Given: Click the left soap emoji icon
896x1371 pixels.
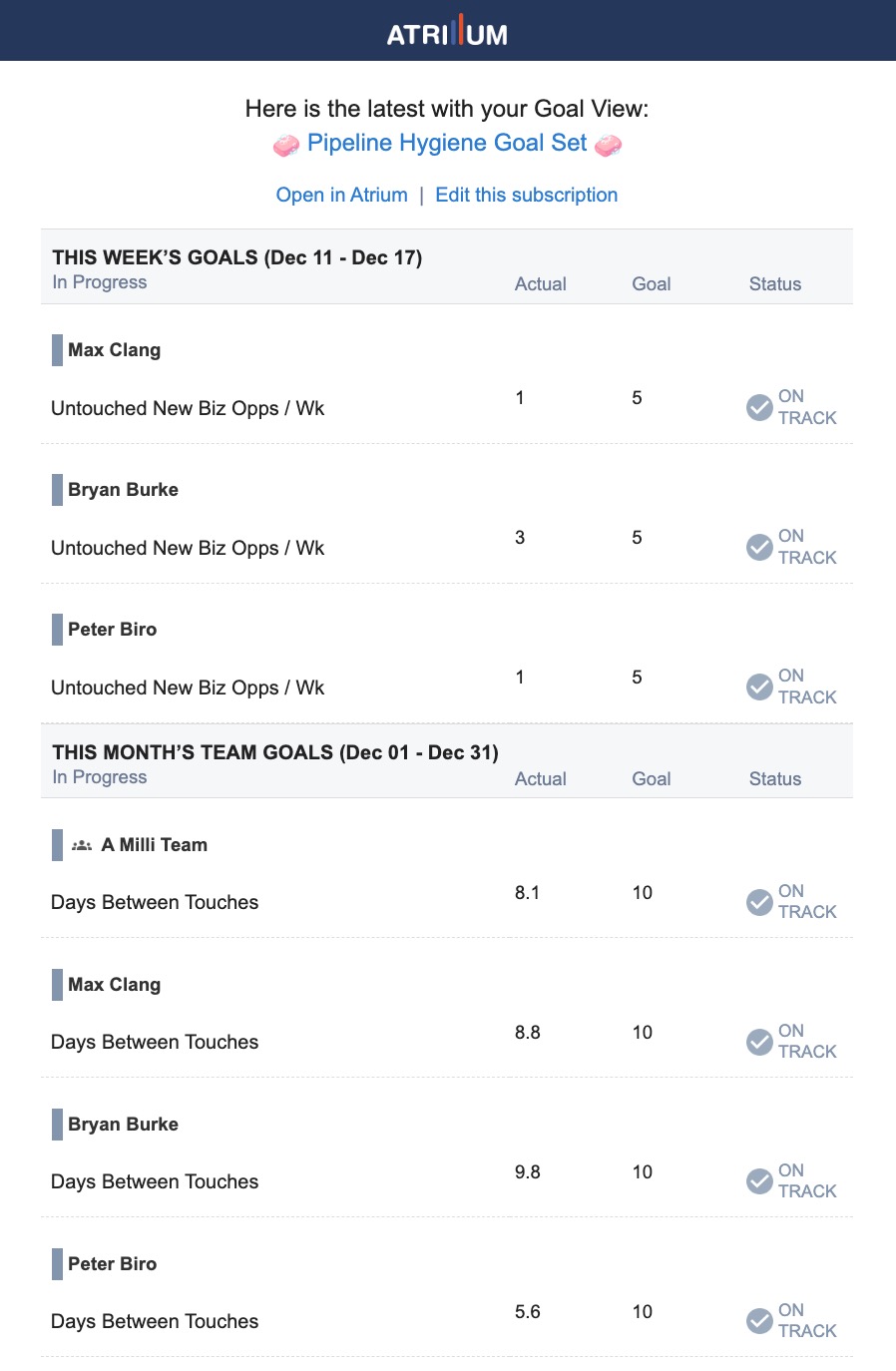Looking at the screenshot, I should 286,146.
